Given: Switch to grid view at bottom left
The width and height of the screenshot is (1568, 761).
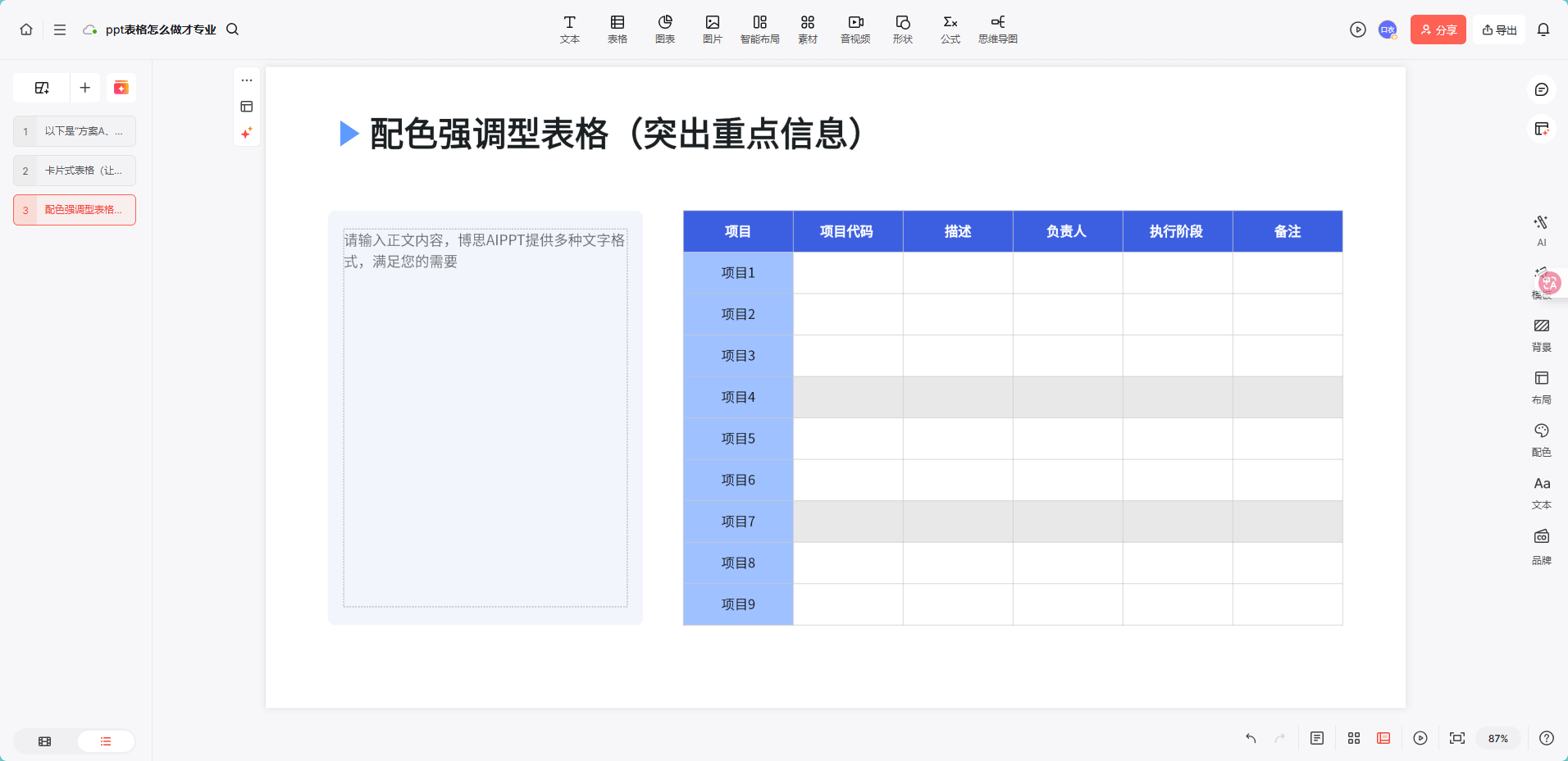Looking at the screenshot, I should [43, 740].
